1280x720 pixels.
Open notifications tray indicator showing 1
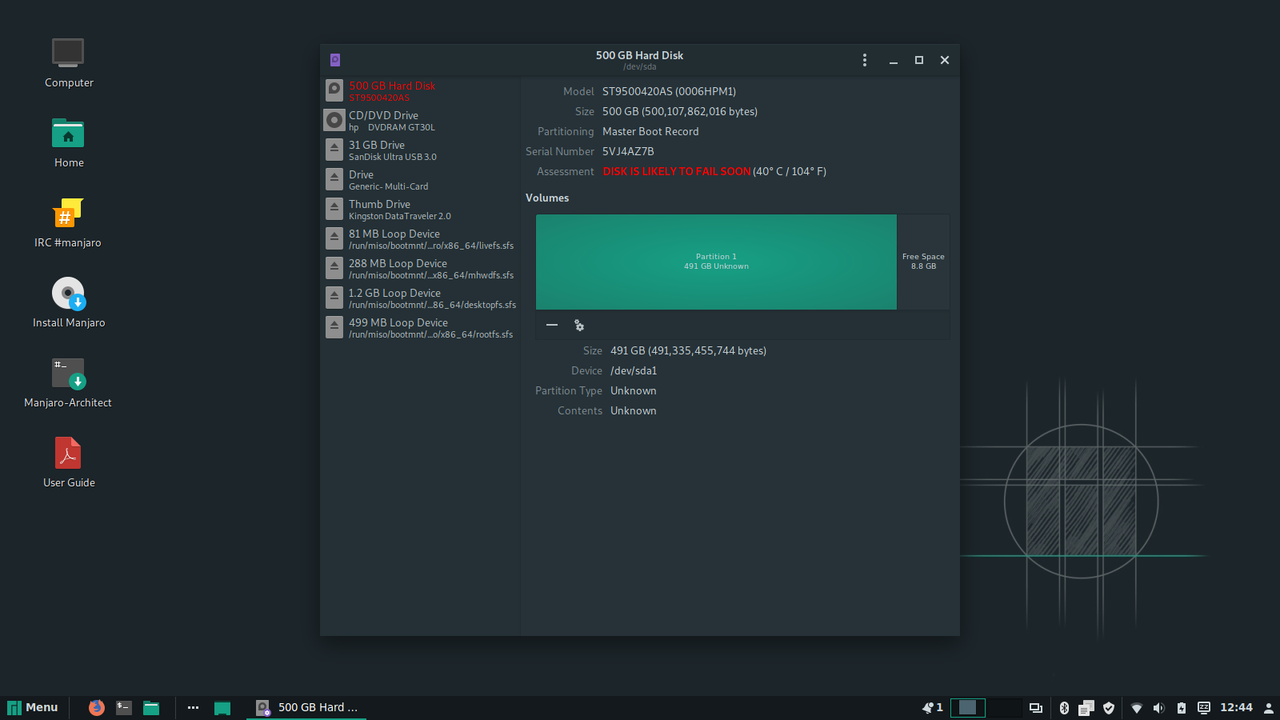click(x=933, y=707)
